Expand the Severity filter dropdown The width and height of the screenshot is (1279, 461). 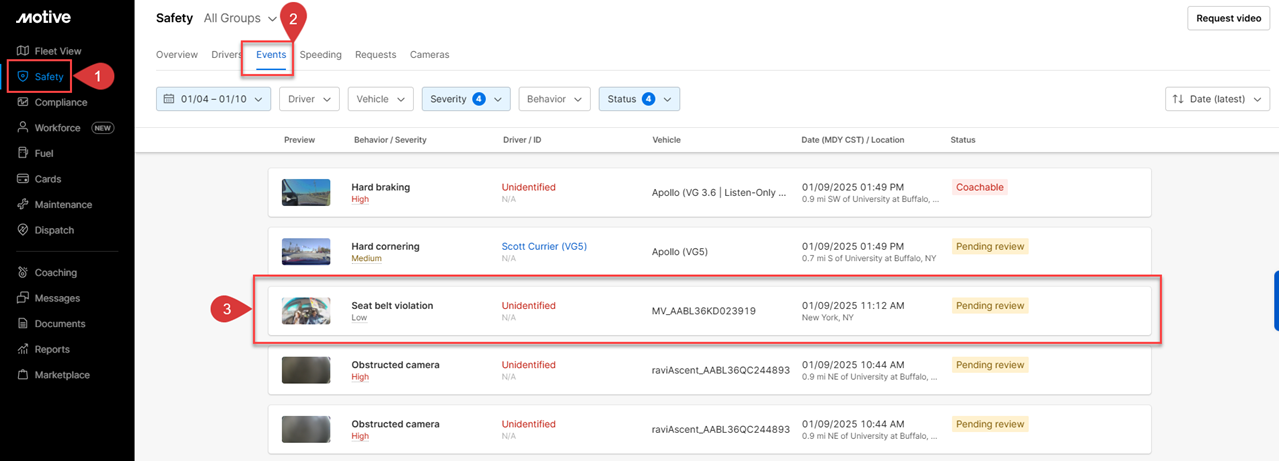[x=466, y=99]
